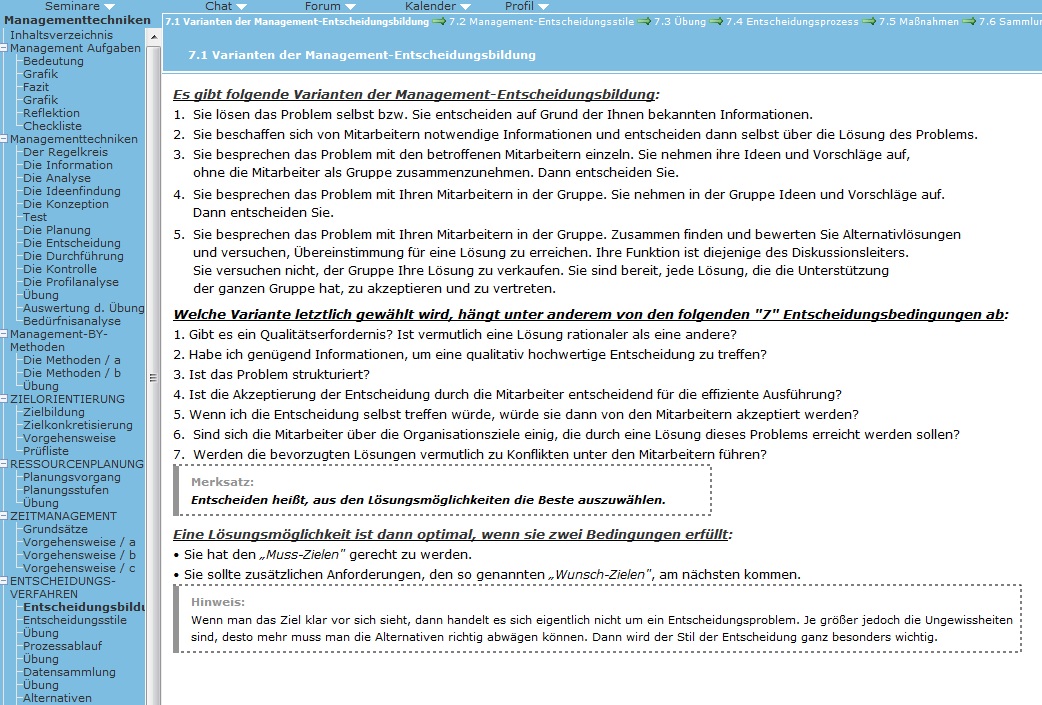
Task: Open Die Durchführung page
Action: (x=73, y=256)
